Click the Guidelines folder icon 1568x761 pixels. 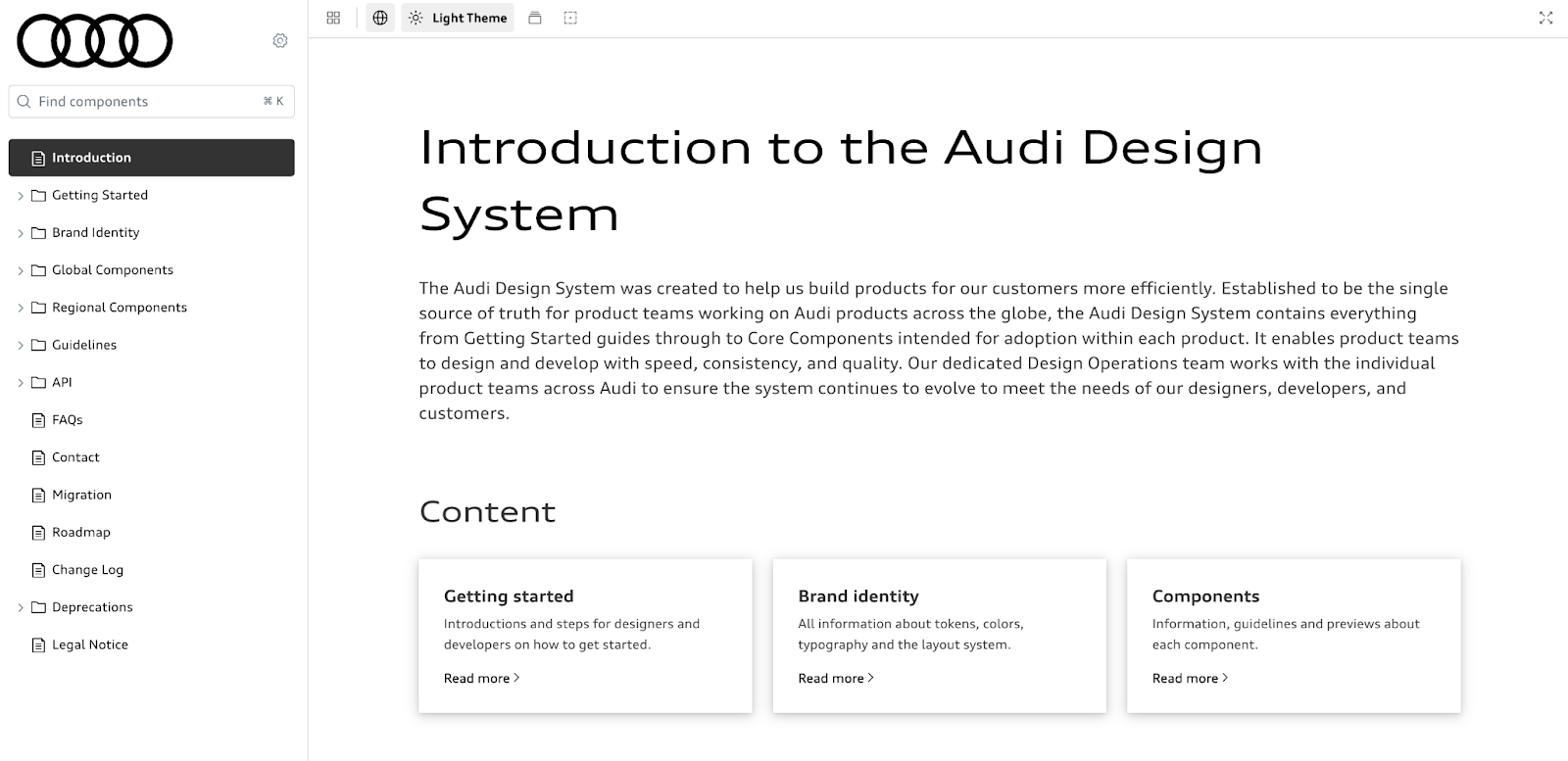pos(39,345)
